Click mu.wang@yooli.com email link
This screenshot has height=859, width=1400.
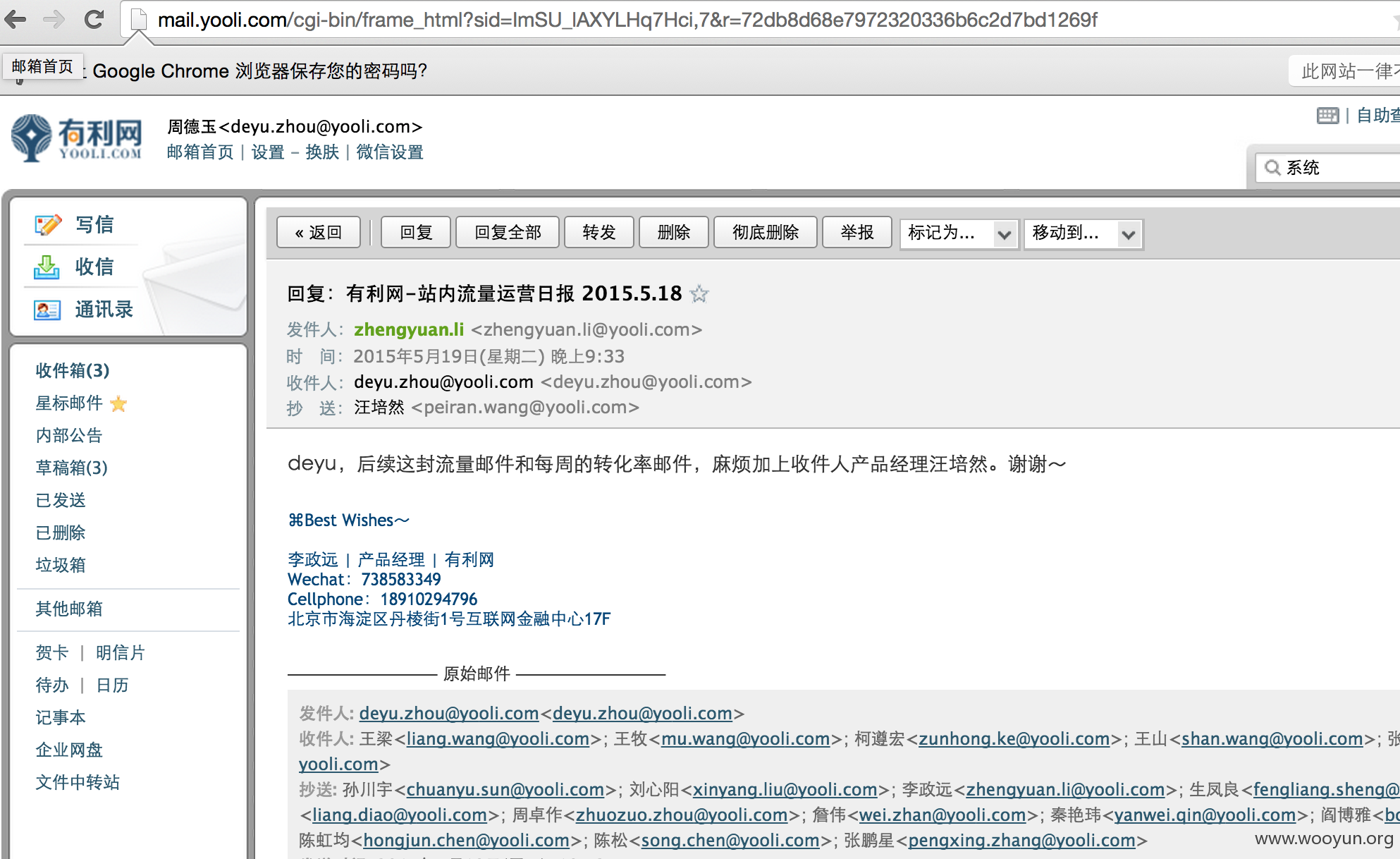click(745, 739)
